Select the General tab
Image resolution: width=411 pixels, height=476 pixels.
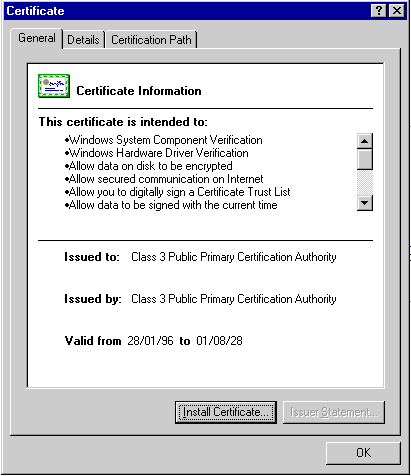(x=37, y=38)
